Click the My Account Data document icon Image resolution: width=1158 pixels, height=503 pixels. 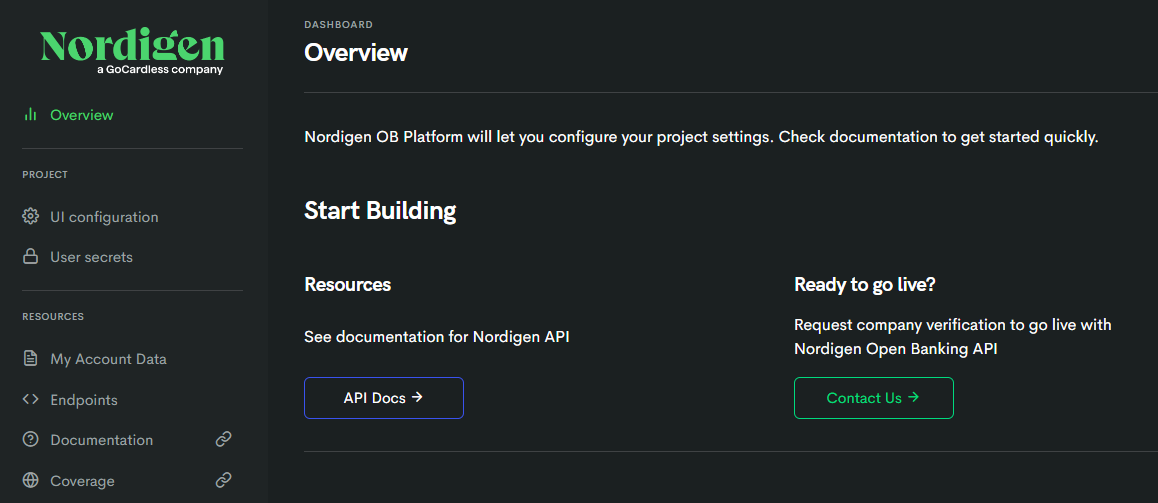[x=31, y=359]
